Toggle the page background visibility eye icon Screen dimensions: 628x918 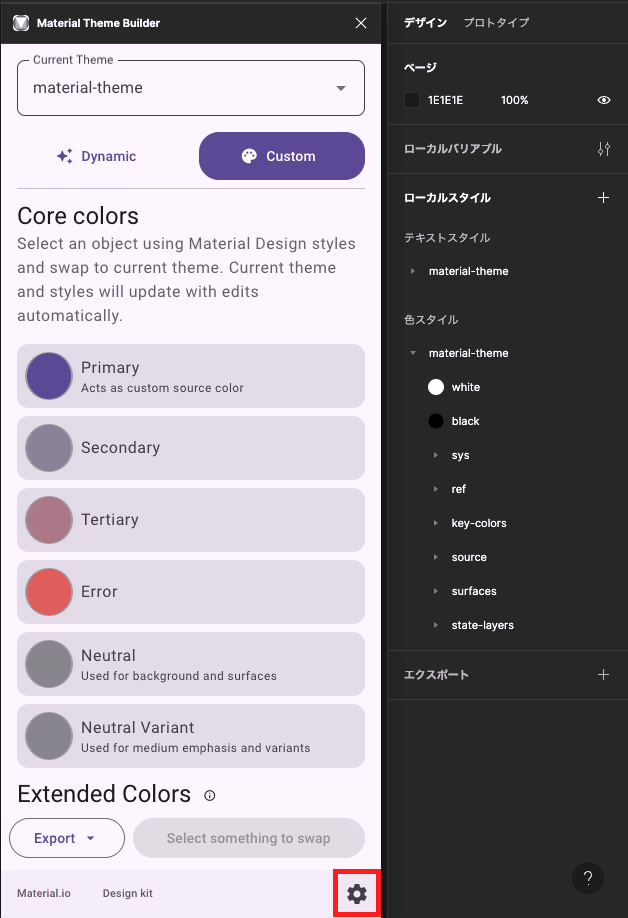point(603,100)
